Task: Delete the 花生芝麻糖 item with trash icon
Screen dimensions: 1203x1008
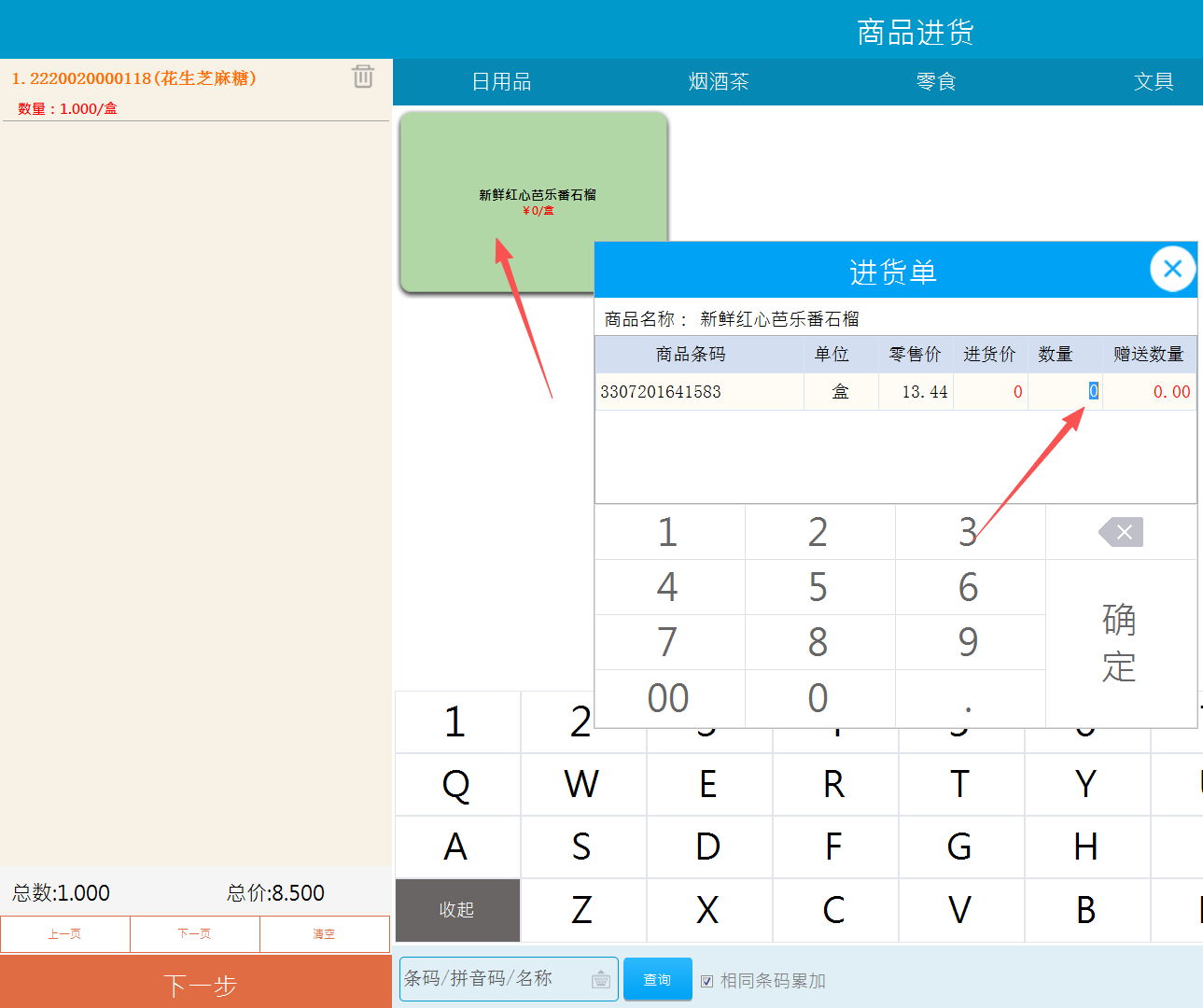Action: pos(363,77)
